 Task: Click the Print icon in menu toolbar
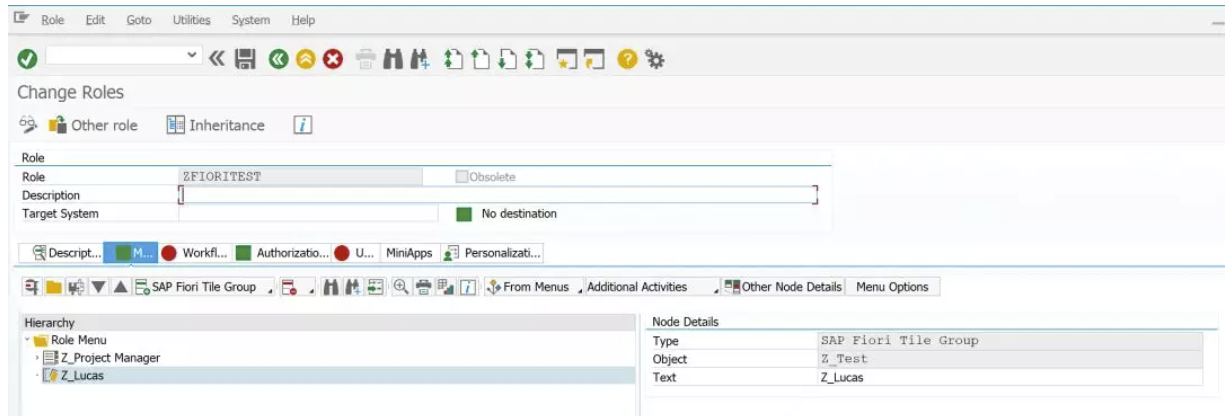click(424, 287)
